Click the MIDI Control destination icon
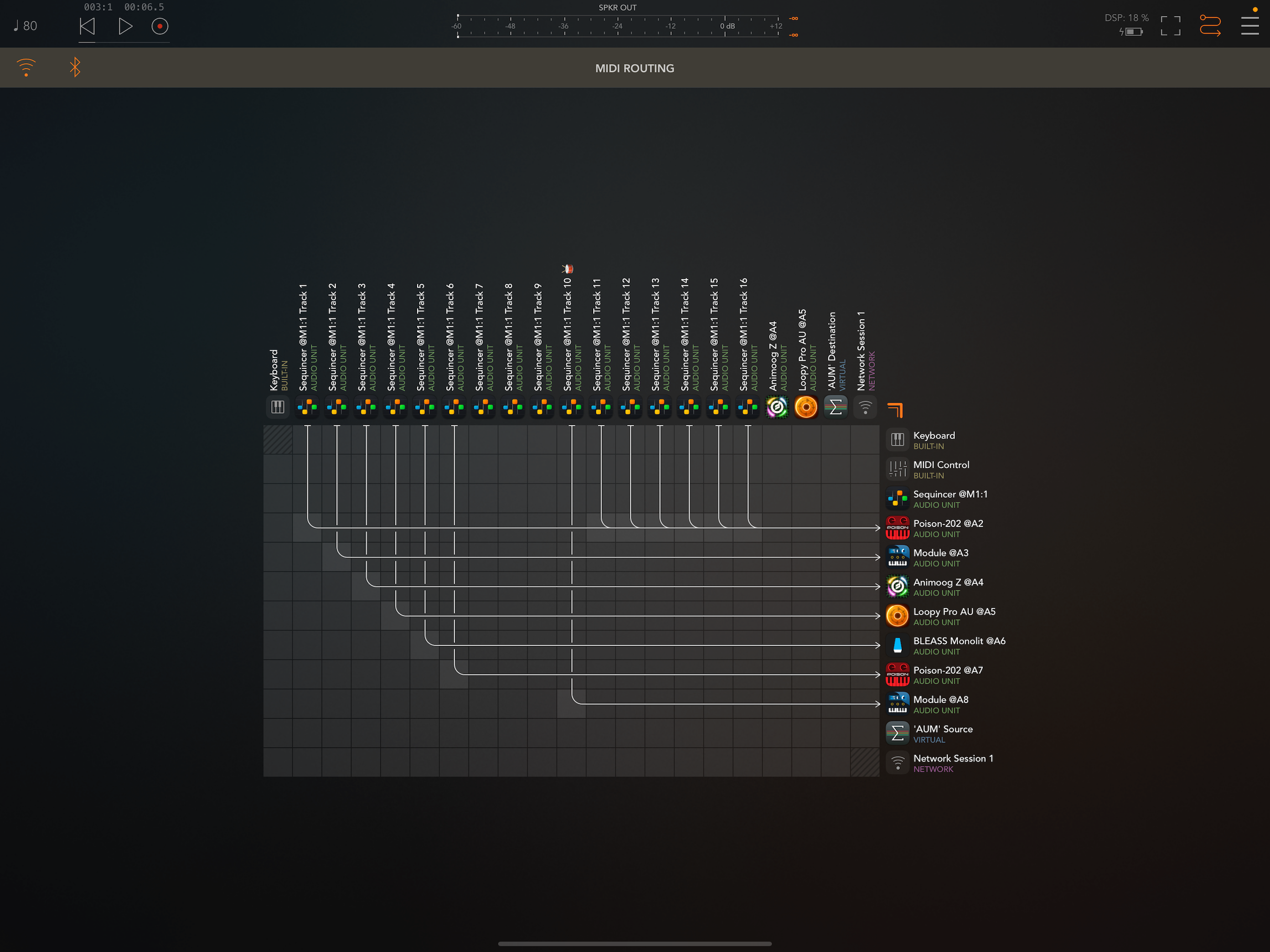This screenshot has width=1270, height=952. click(897, 469)
